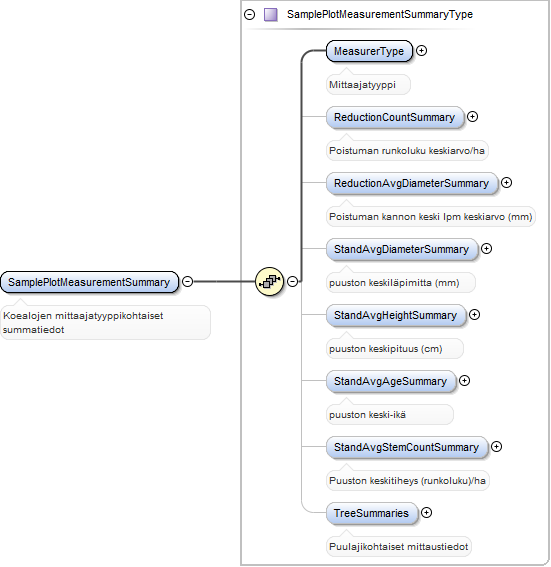
Task: Click the 'Poistuman runkoluku keskiarvo/ha' annotation
Action: [407, 150]
